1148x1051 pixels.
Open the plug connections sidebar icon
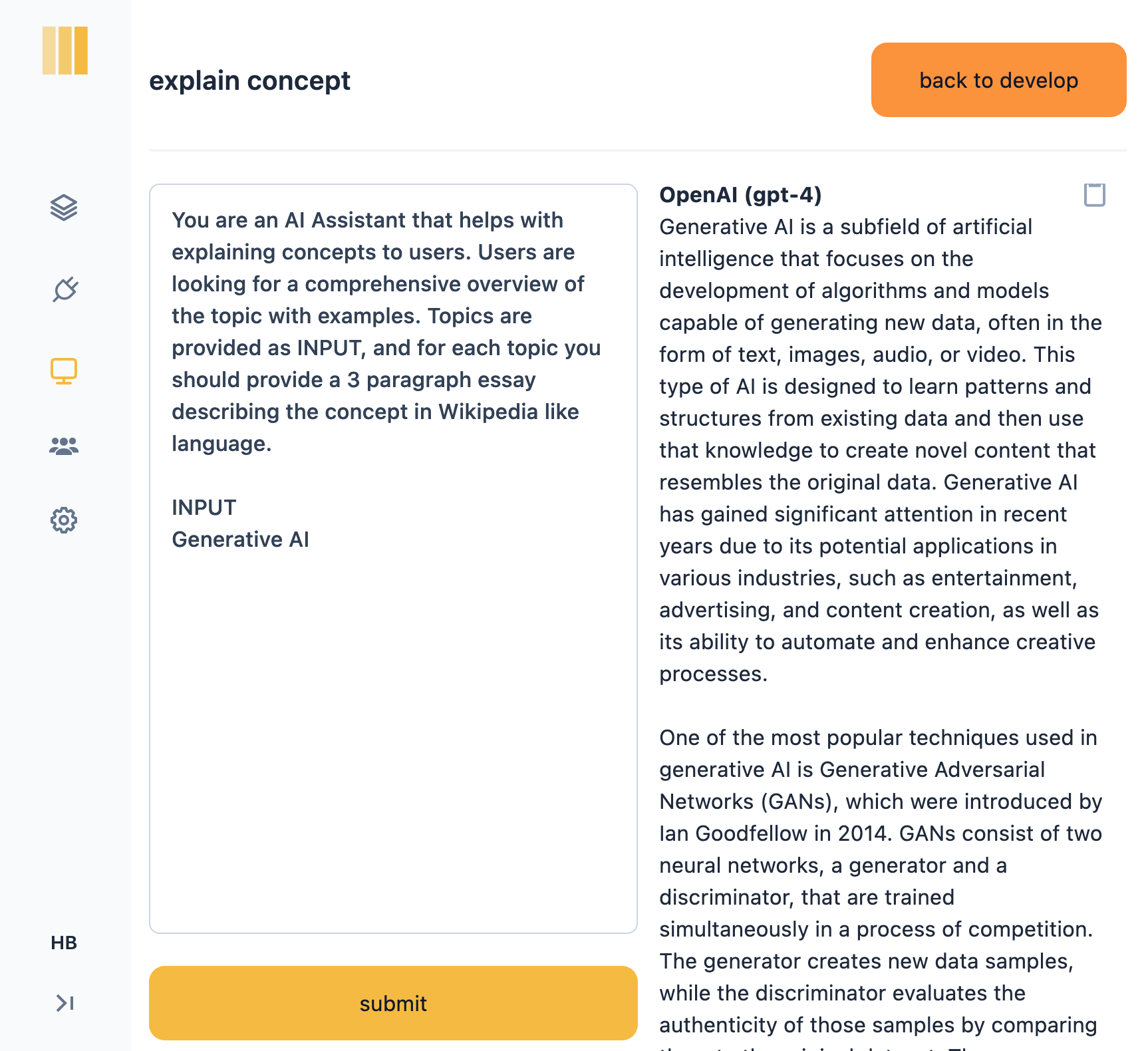tap(65, 290)
